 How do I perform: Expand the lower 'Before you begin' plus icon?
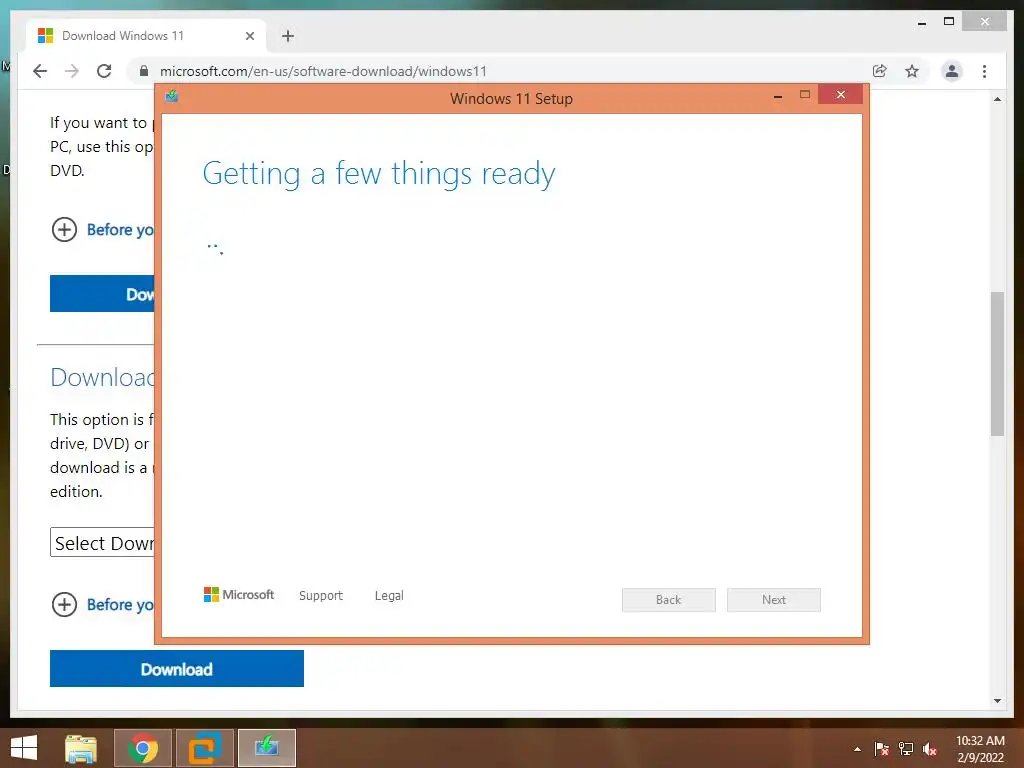pyautogui.click(x=64, y=604)
